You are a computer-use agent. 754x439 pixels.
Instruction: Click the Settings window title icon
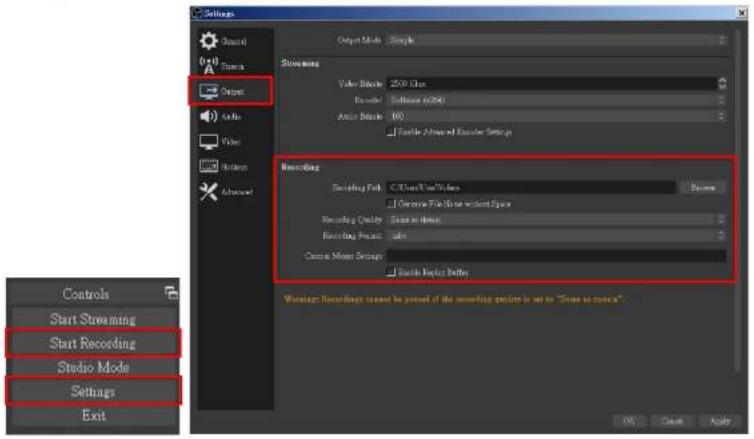click(197, 13)
